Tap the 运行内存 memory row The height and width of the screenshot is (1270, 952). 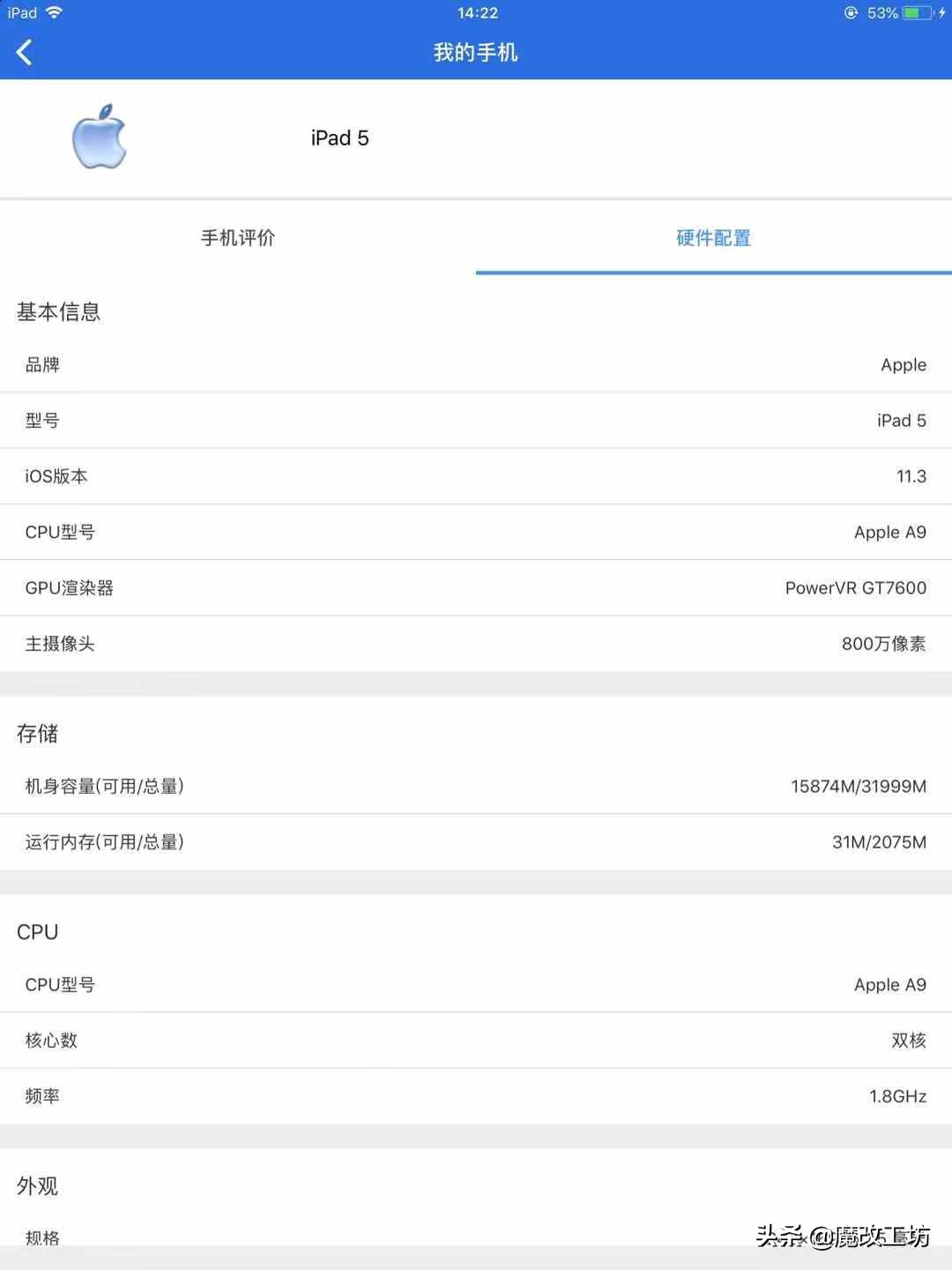(476, 842)
